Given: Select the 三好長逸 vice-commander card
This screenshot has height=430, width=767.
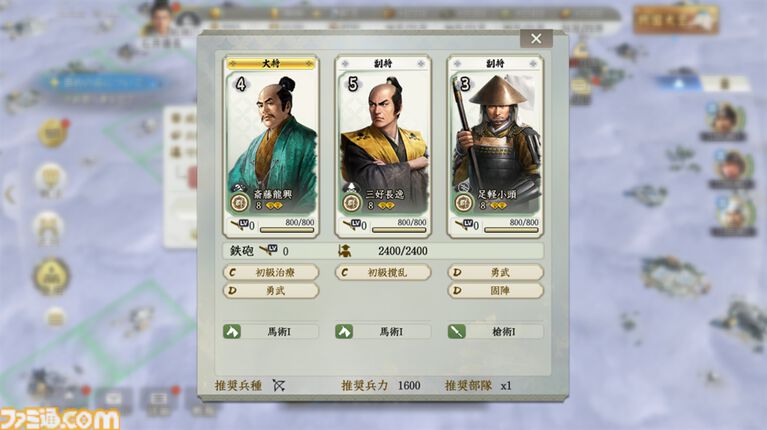Looking at the screenshot, I should tap(383, 147).
